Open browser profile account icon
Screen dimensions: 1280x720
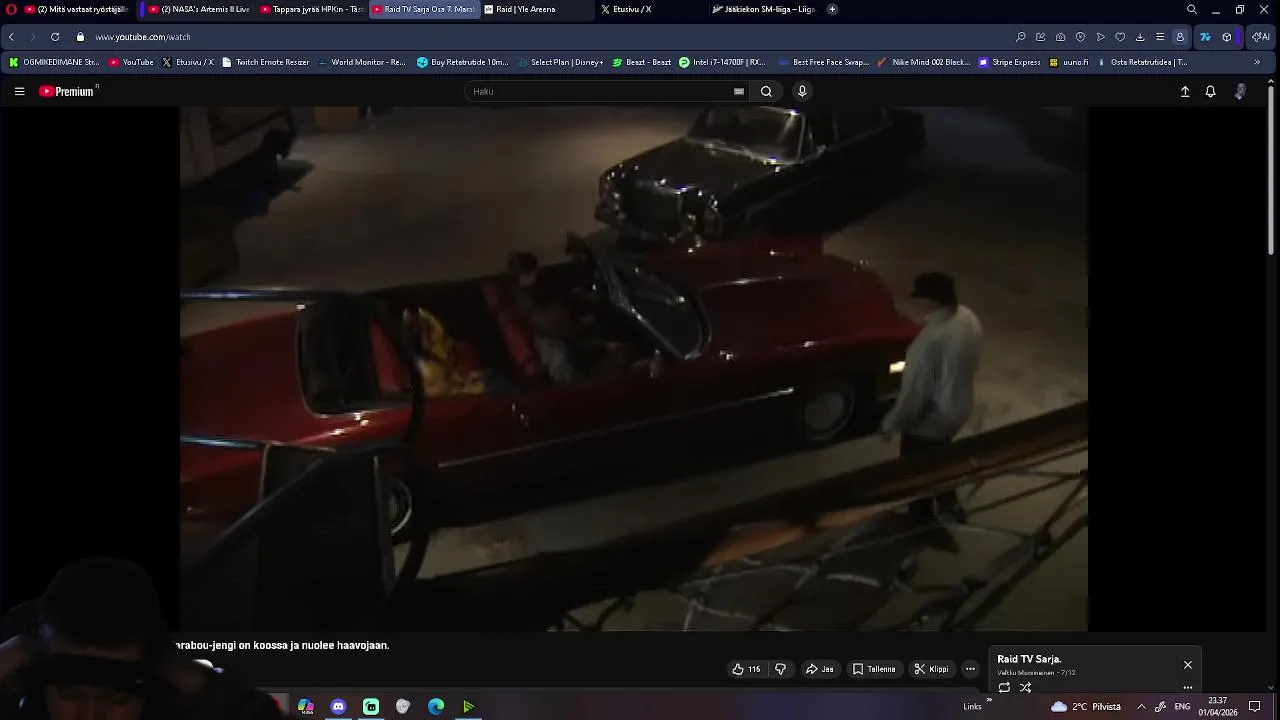[1180, 37]
